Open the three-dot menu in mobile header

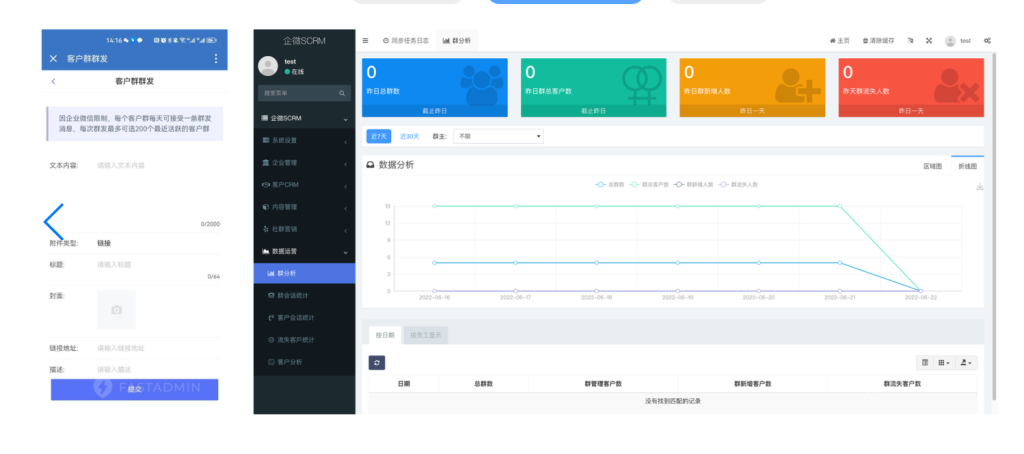(x=216, y=59)
